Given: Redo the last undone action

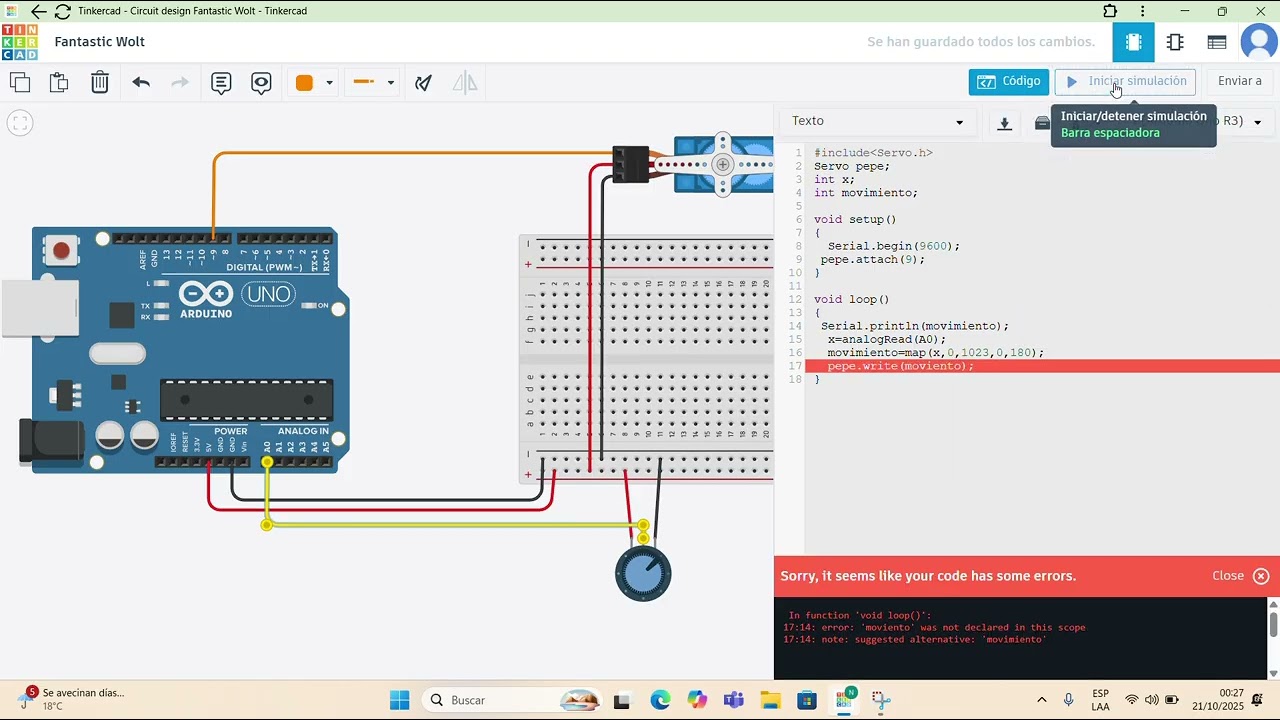Looking at the screenshot, I should (x=180, y=83).
